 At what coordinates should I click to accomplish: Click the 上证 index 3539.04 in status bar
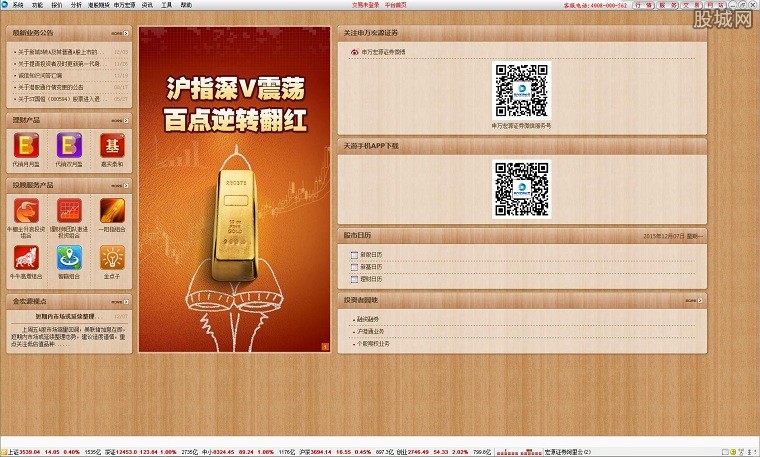[24, 452]
